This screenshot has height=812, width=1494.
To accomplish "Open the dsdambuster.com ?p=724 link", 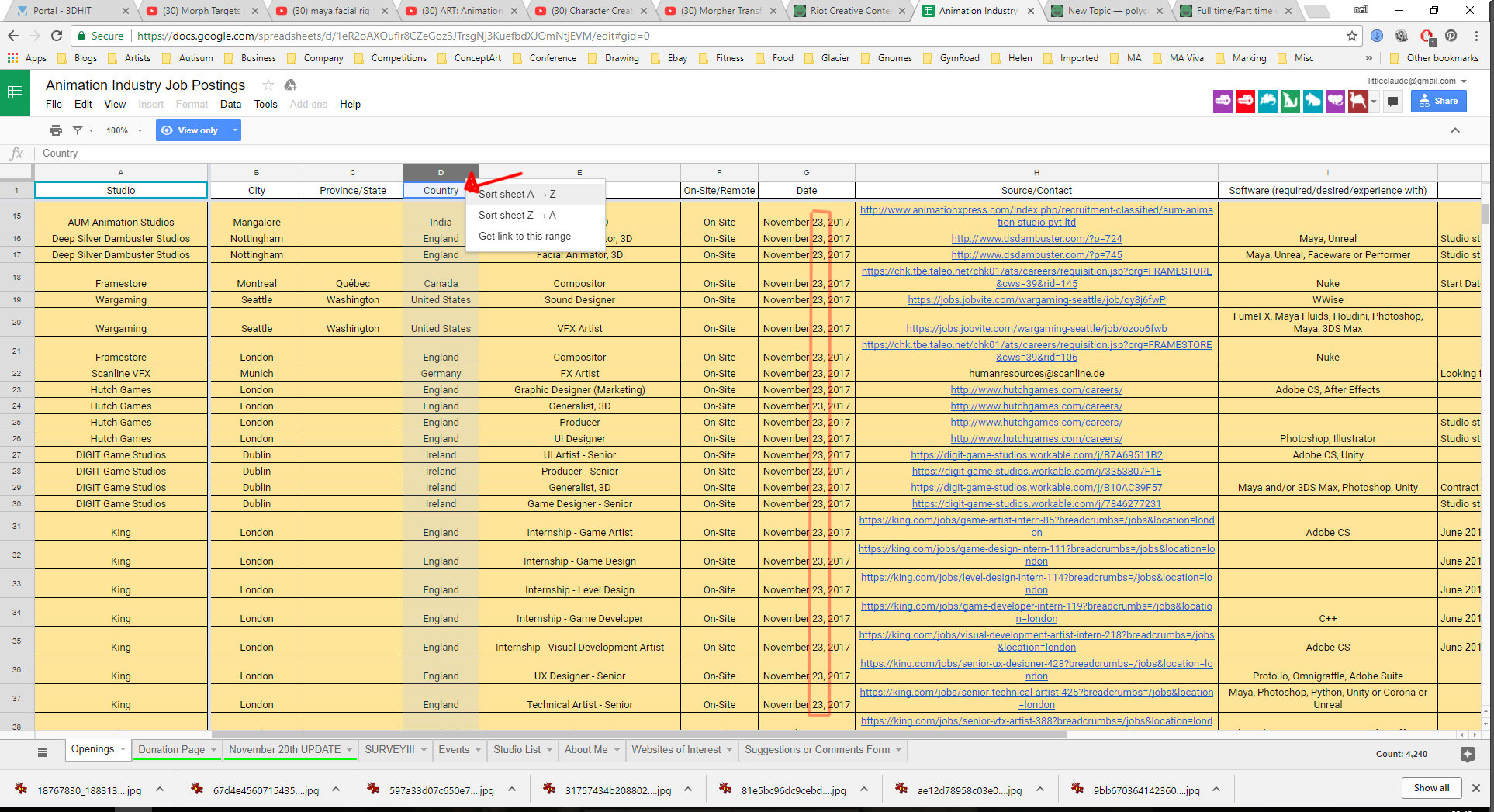I will click(1036, 239).
